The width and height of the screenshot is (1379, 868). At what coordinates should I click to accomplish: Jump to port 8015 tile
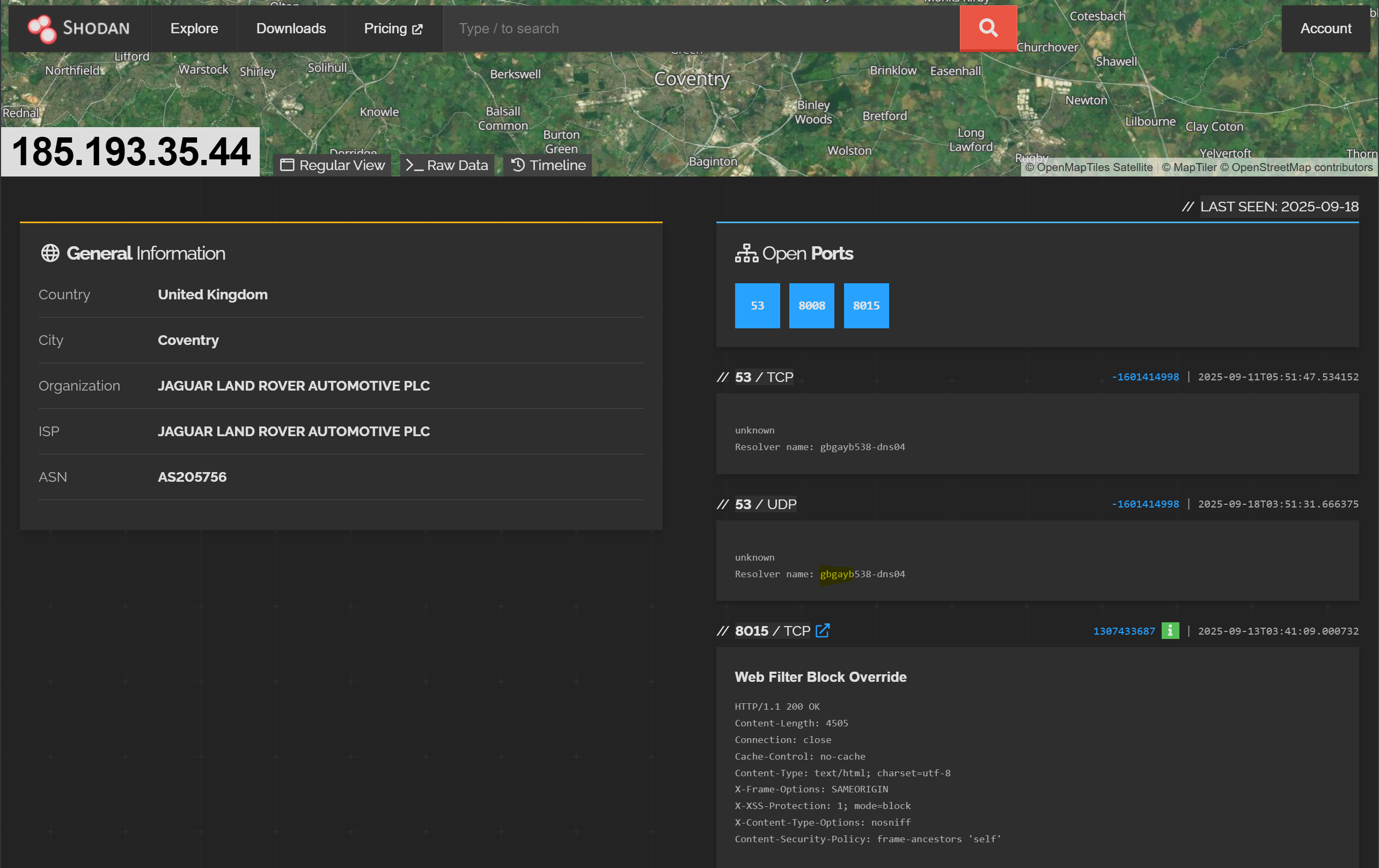point(866,305)
